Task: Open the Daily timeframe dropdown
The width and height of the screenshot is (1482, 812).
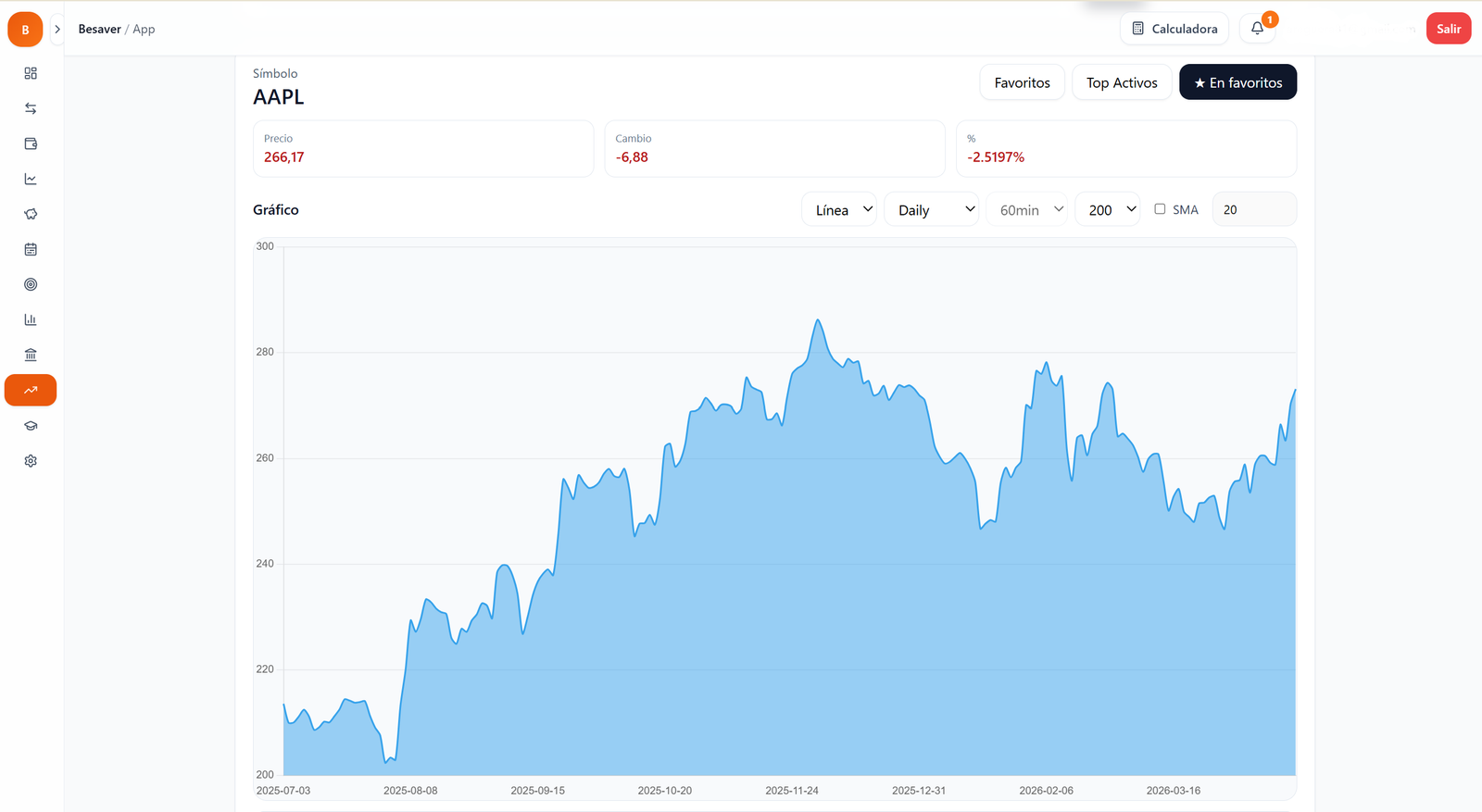Action: tap(931, 210)
